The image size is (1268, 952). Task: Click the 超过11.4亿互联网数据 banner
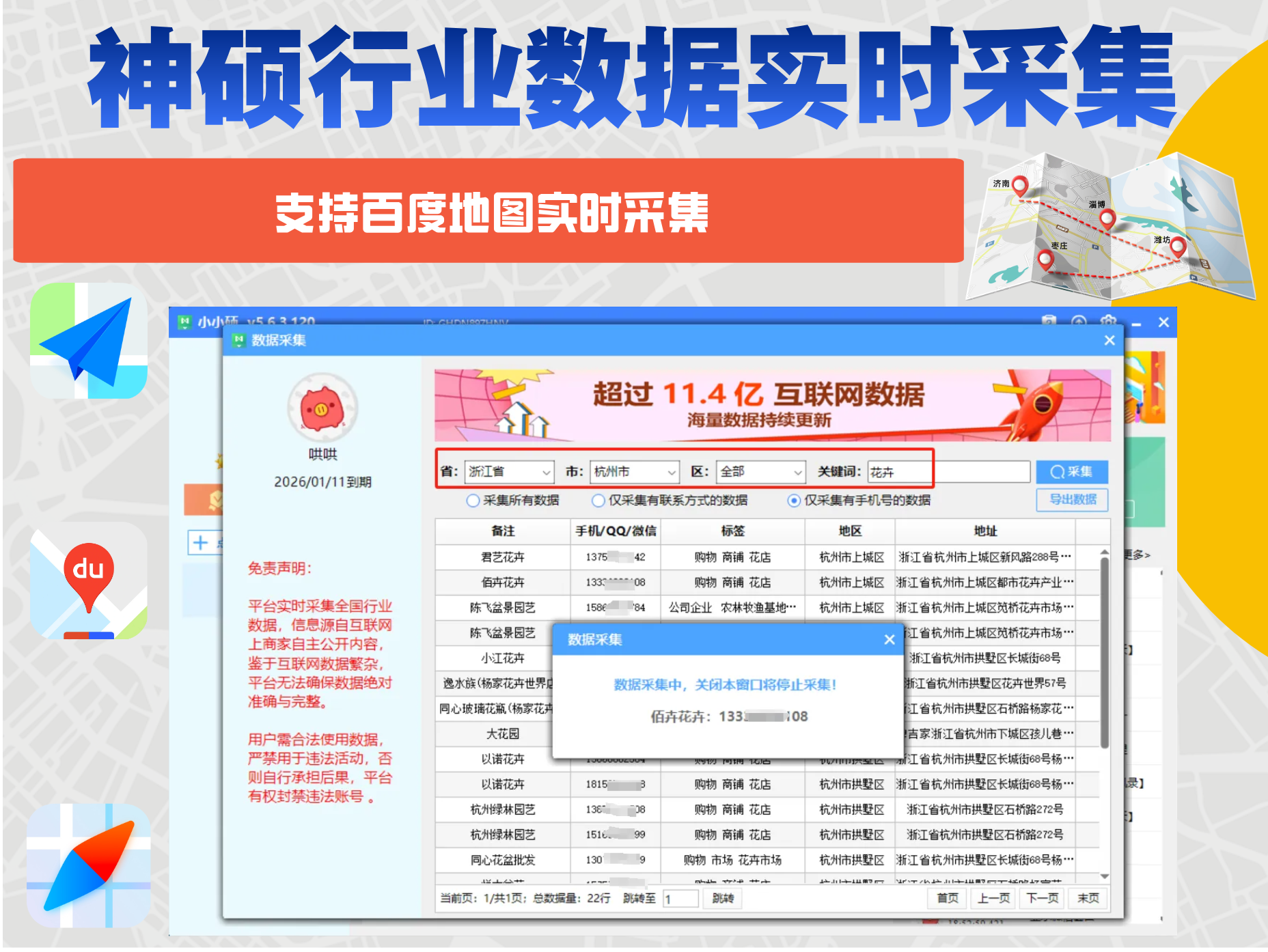pos(773,406)
